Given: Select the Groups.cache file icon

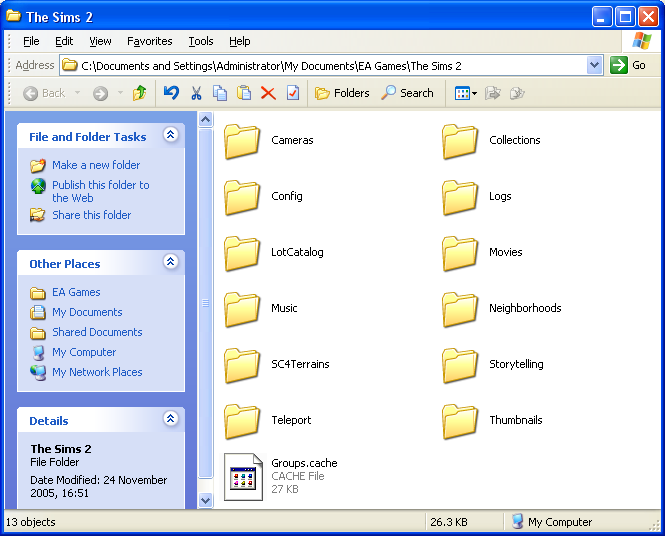Looking at the screenshot, I should [243, 477].
